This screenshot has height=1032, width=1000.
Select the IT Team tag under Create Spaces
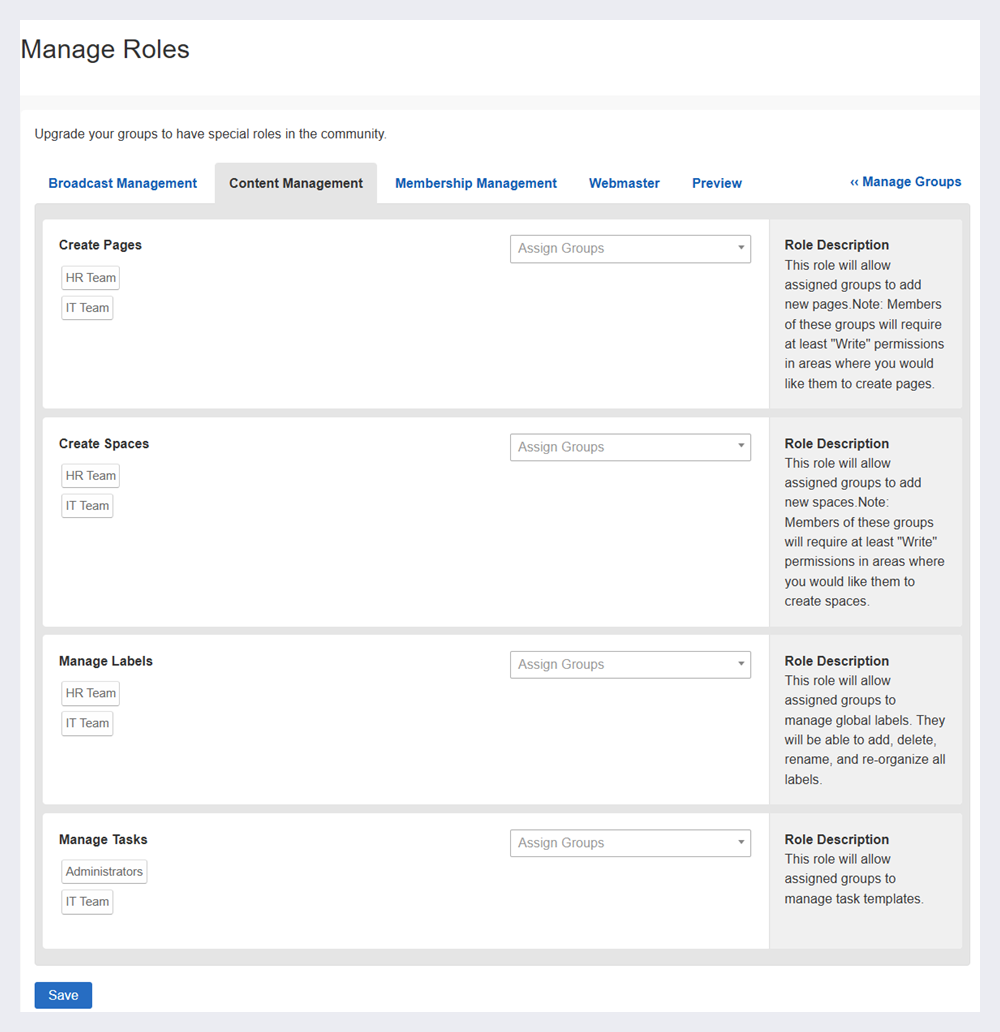[87, 505]
